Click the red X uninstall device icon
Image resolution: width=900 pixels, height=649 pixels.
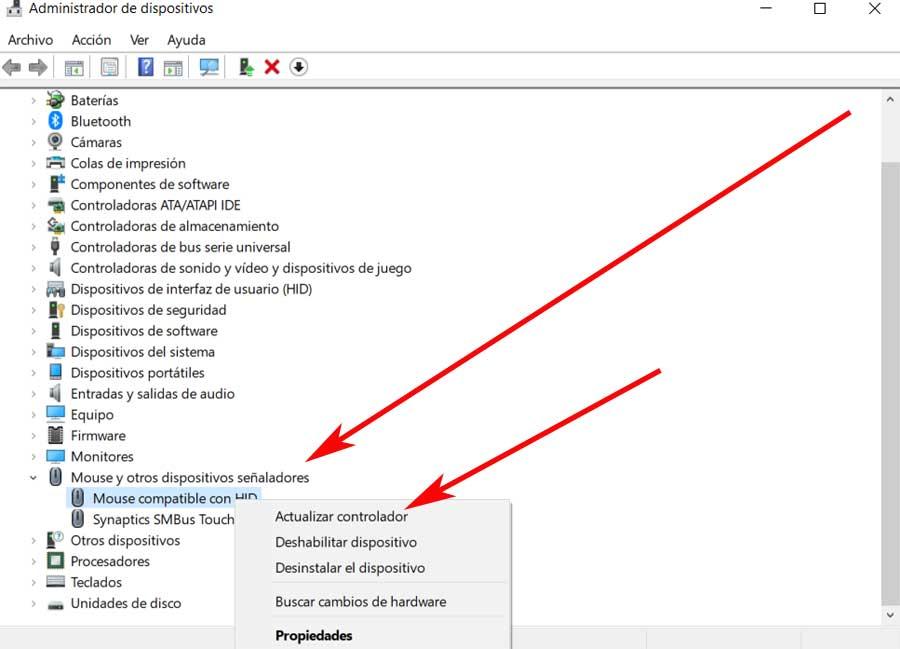tap(271, 67)
